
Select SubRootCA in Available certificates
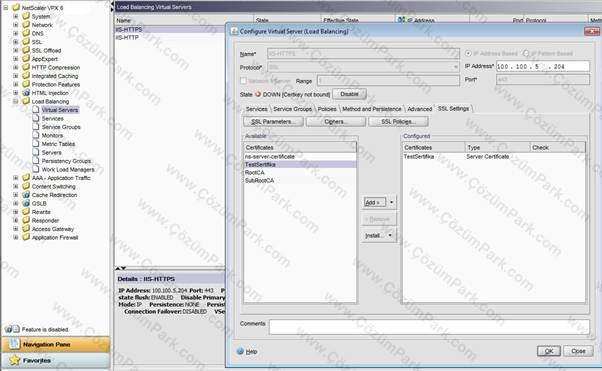[x=300, y=181]
